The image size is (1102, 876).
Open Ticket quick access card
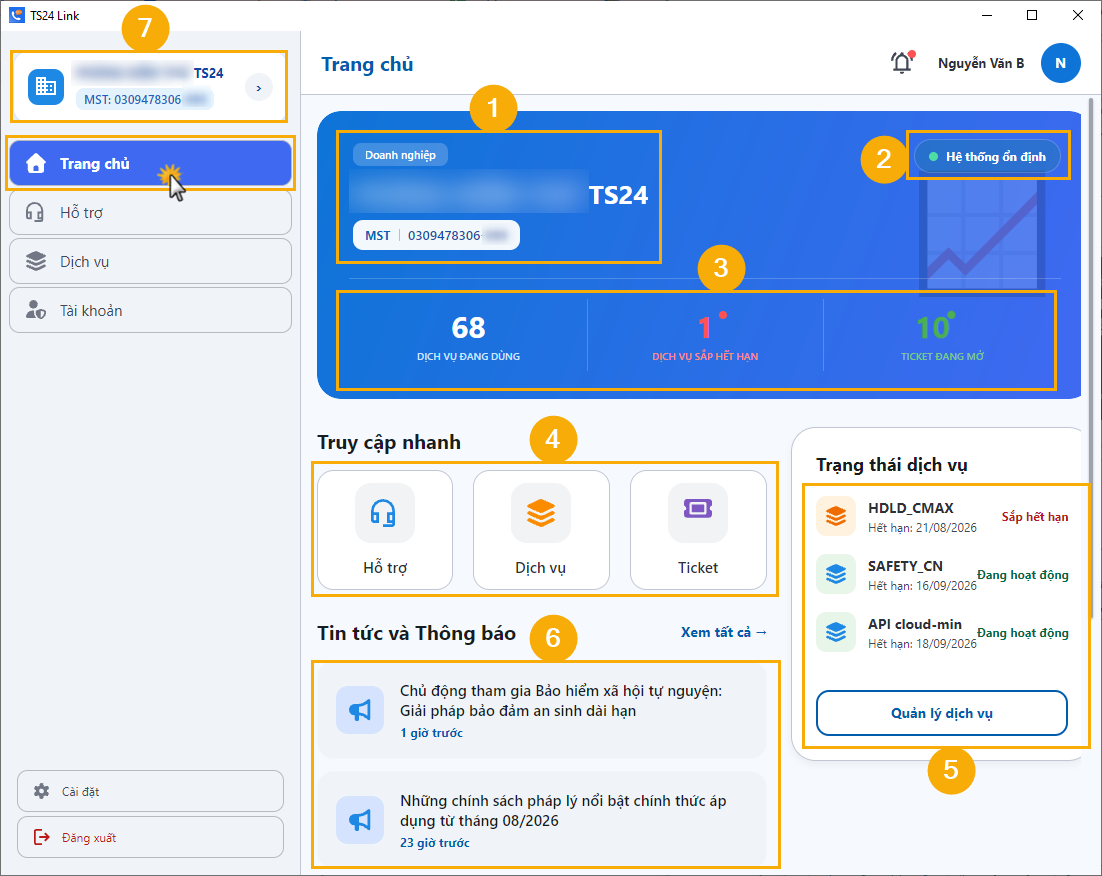[698, 530]
